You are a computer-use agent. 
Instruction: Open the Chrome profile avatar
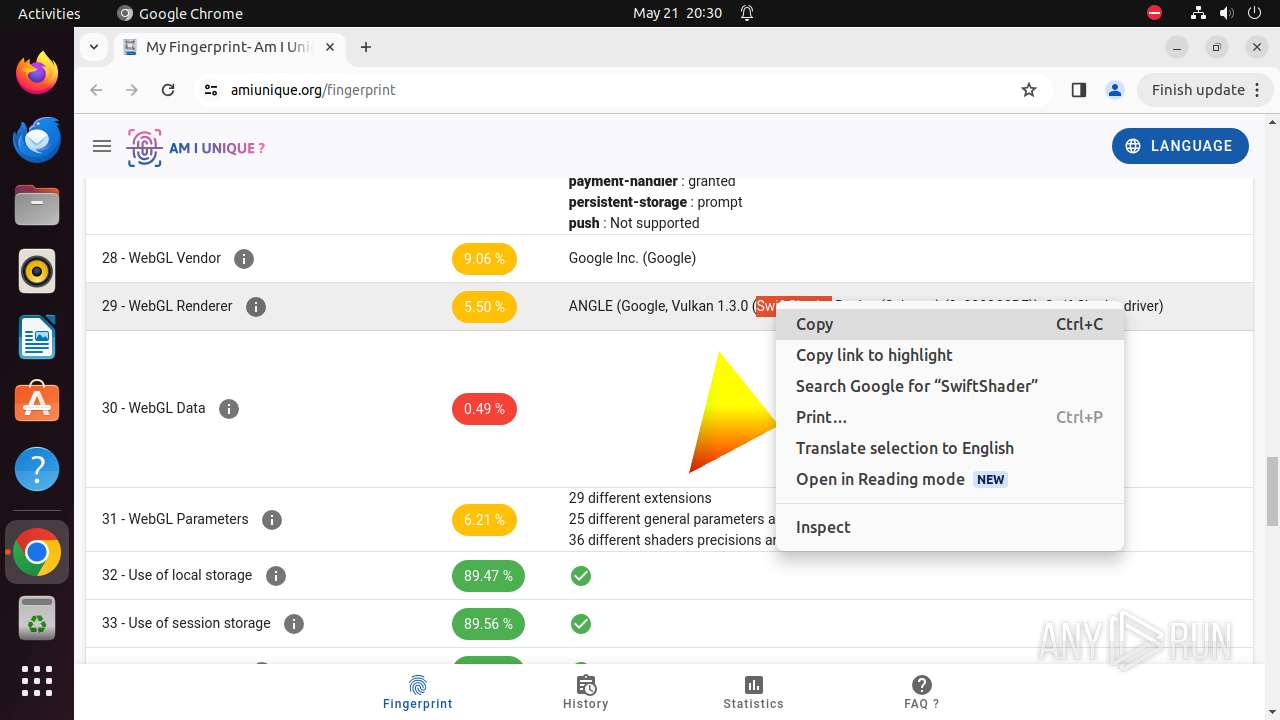tap(1115, 90)
